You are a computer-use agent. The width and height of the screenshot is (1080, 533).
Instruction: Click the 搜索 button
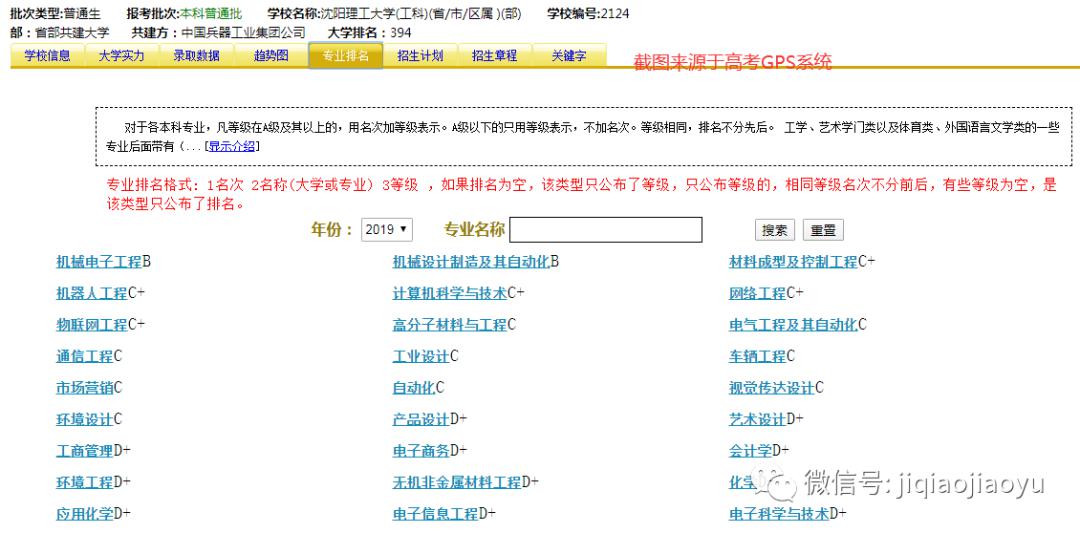point(775,230)
